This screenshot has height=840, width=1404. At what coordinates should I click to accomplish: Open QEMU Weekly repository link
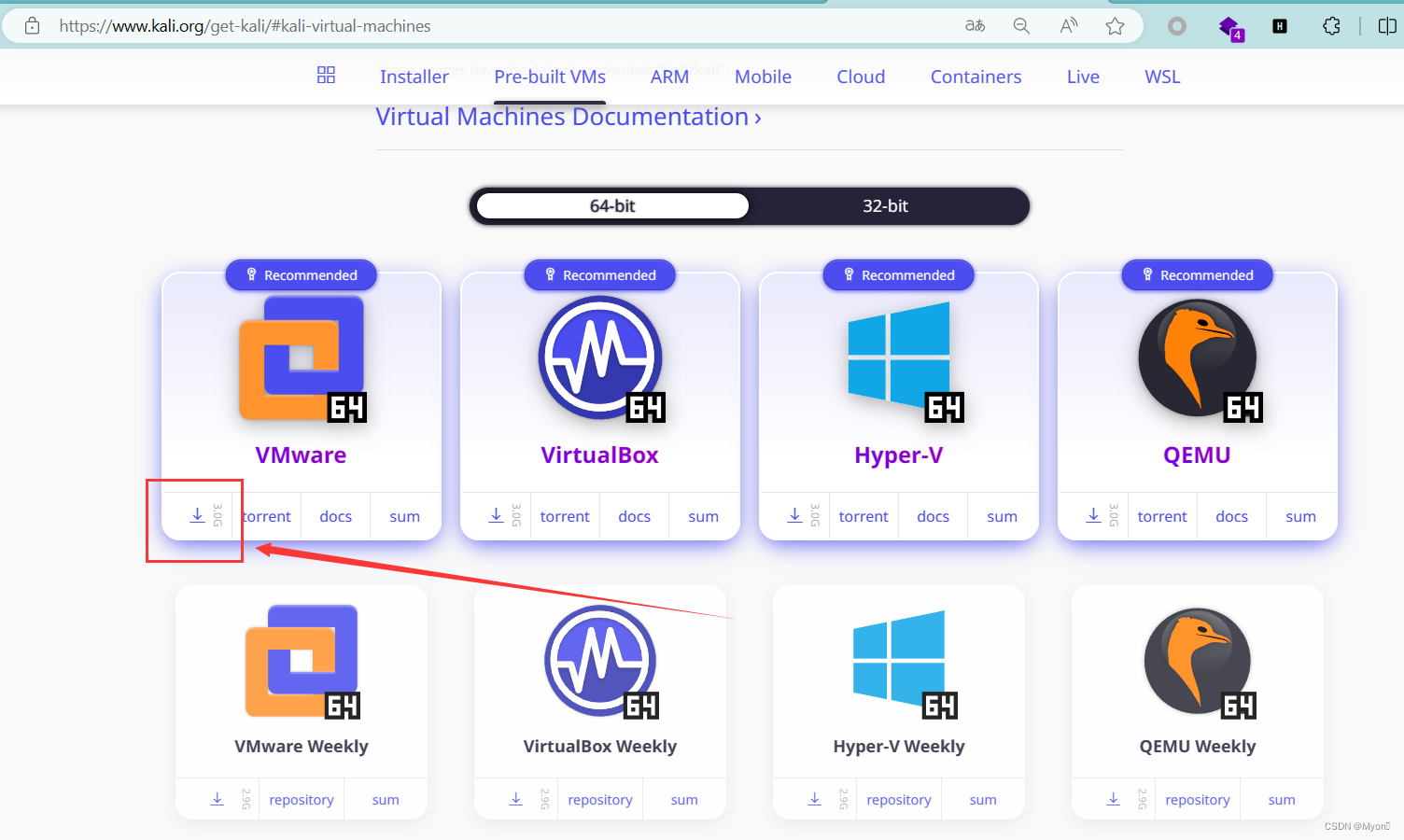1198,800
